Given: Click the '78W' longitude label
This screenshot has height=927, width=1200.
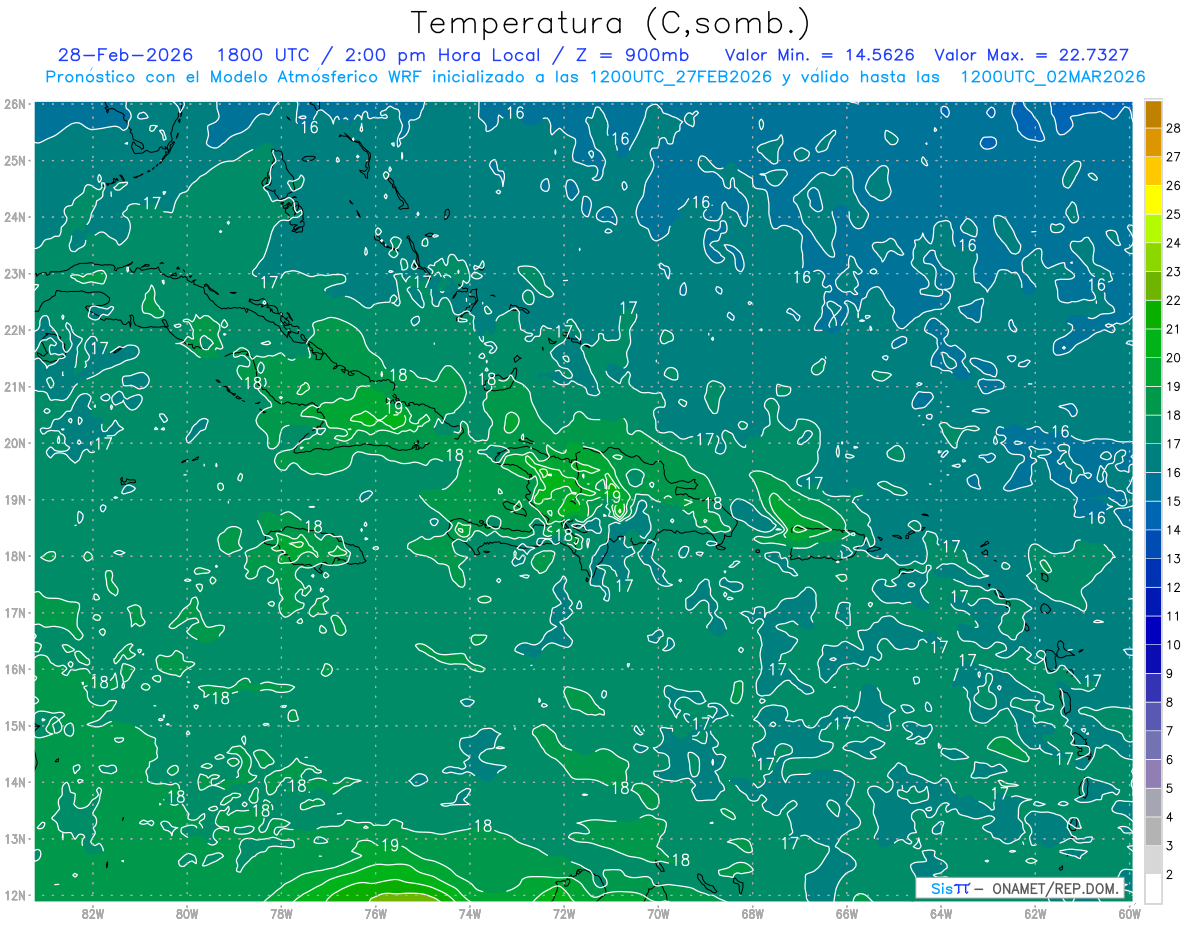Looking at the screenshot, I should click(x=281, y=913).
